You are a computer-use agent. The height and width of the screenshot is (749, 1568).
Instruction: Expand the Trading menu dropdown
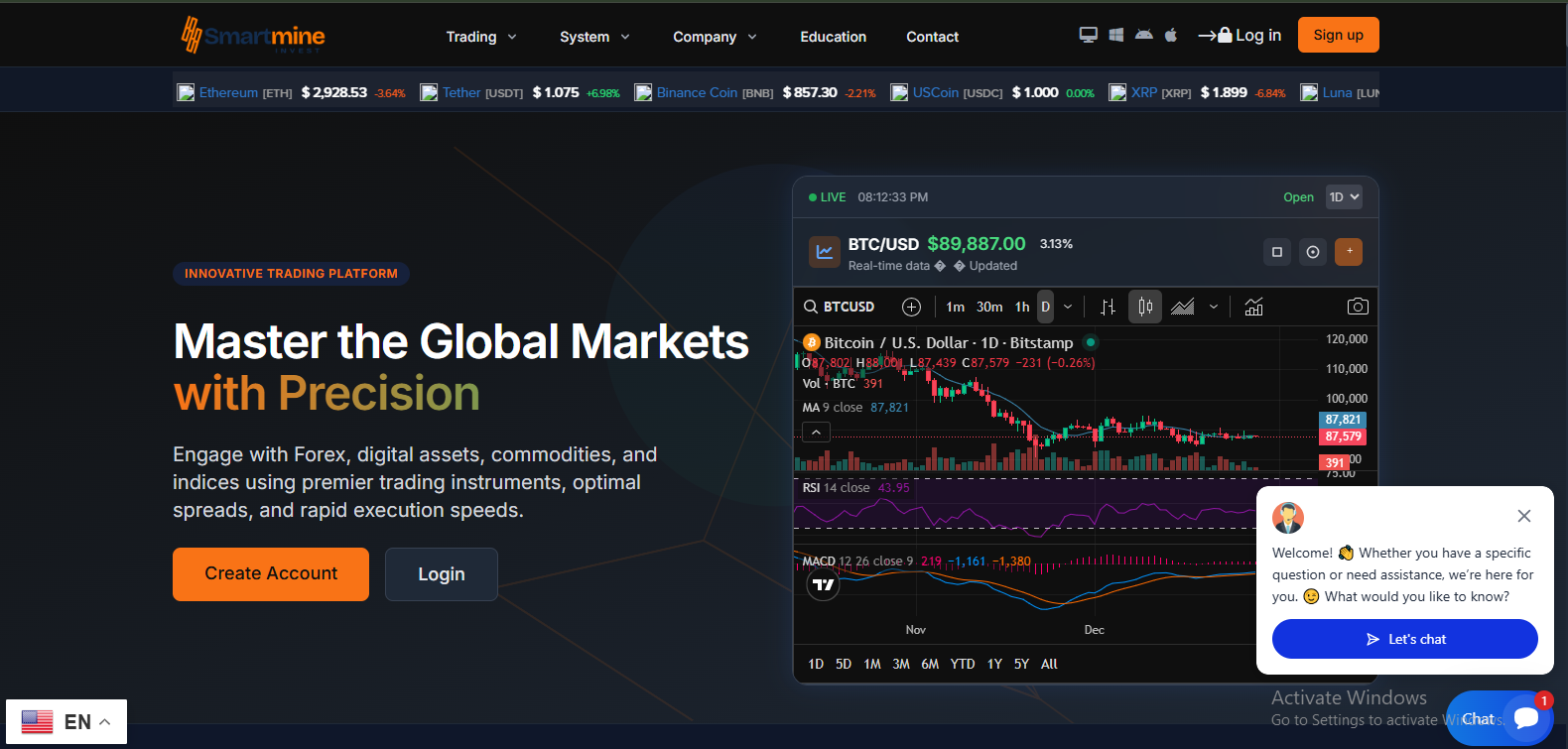[481, 37]
